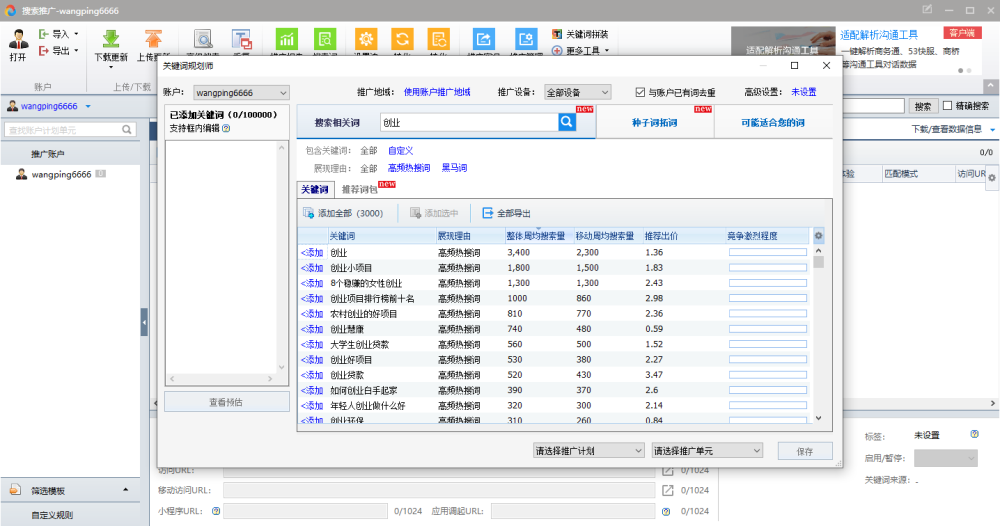
Task: Click 添加 link for the 创业小项目 keyword
Action: [312, 268]
